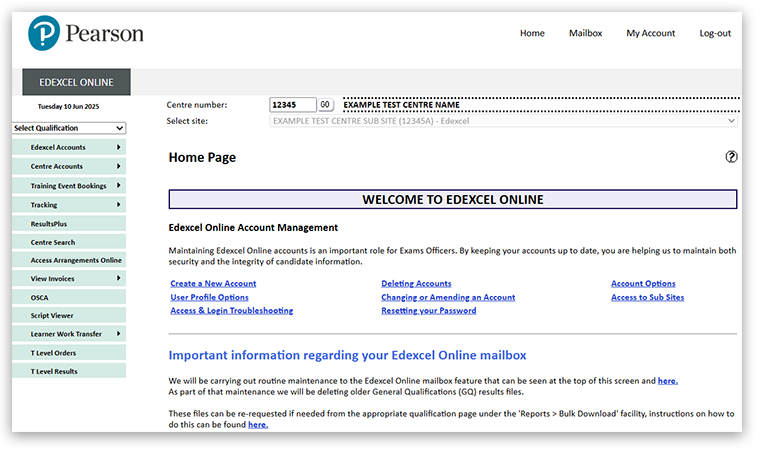
Task: Click in the Centre number field
Action: click(x=292, y=105)
